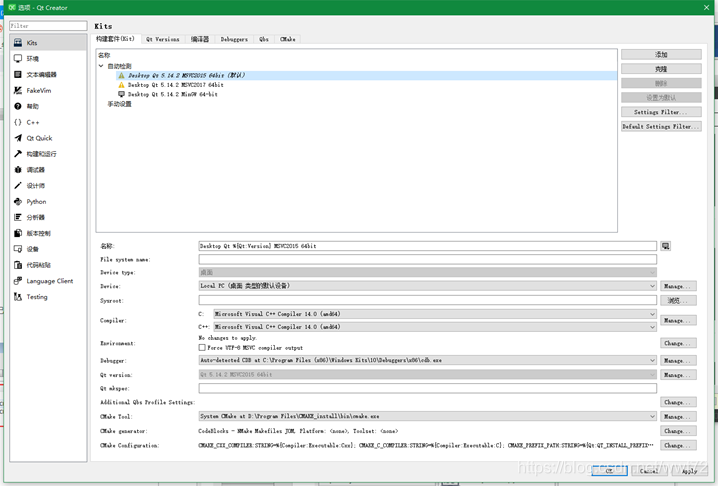The width and height of the screenshot is (718, 486).
Task: Switch to the Kit build-suite tab
Action: click(x=115, y=39)
